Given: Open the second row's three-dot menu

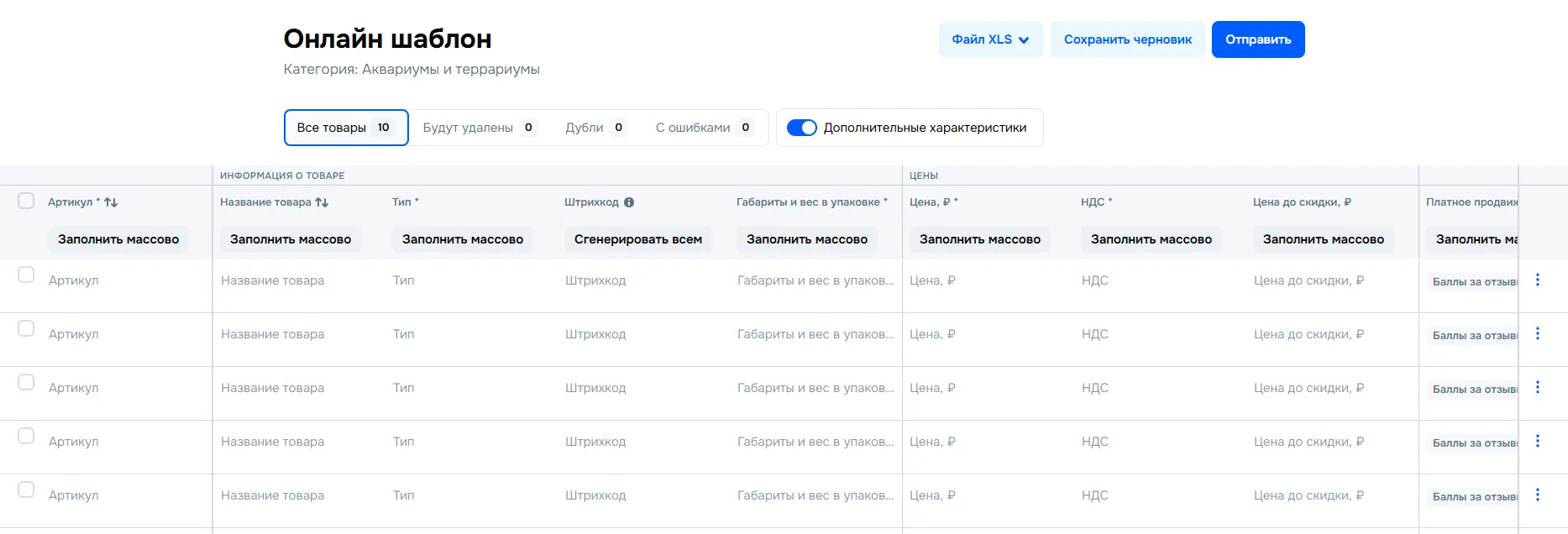Looking at the screenshot, I should (x=1537, y=334).
